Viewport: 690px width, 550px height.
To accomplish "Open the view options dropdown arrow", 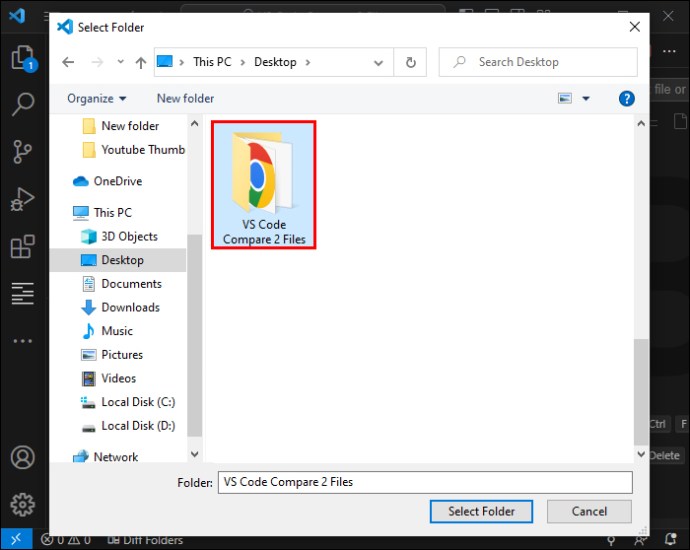I will click(586, 99).
